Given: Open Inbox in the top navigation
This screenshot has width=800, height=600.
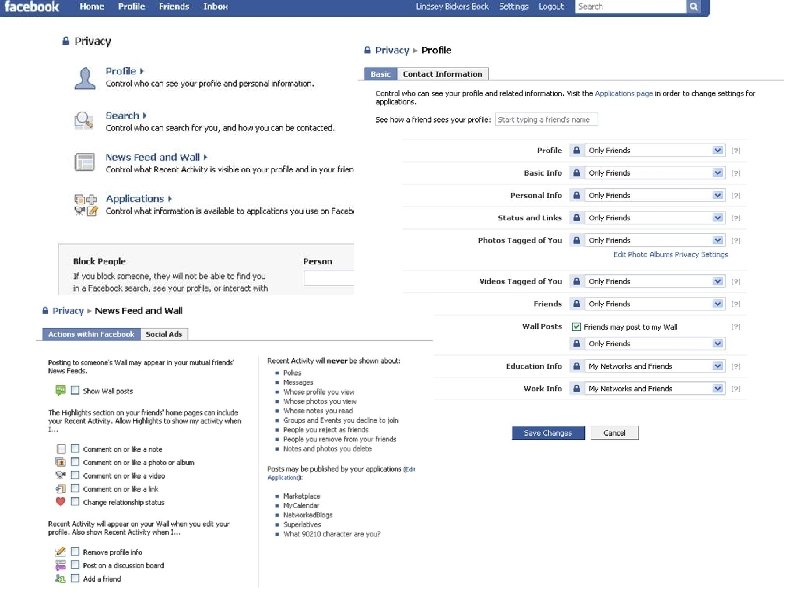Looking at the screenshot, I should tap(215, 7).
